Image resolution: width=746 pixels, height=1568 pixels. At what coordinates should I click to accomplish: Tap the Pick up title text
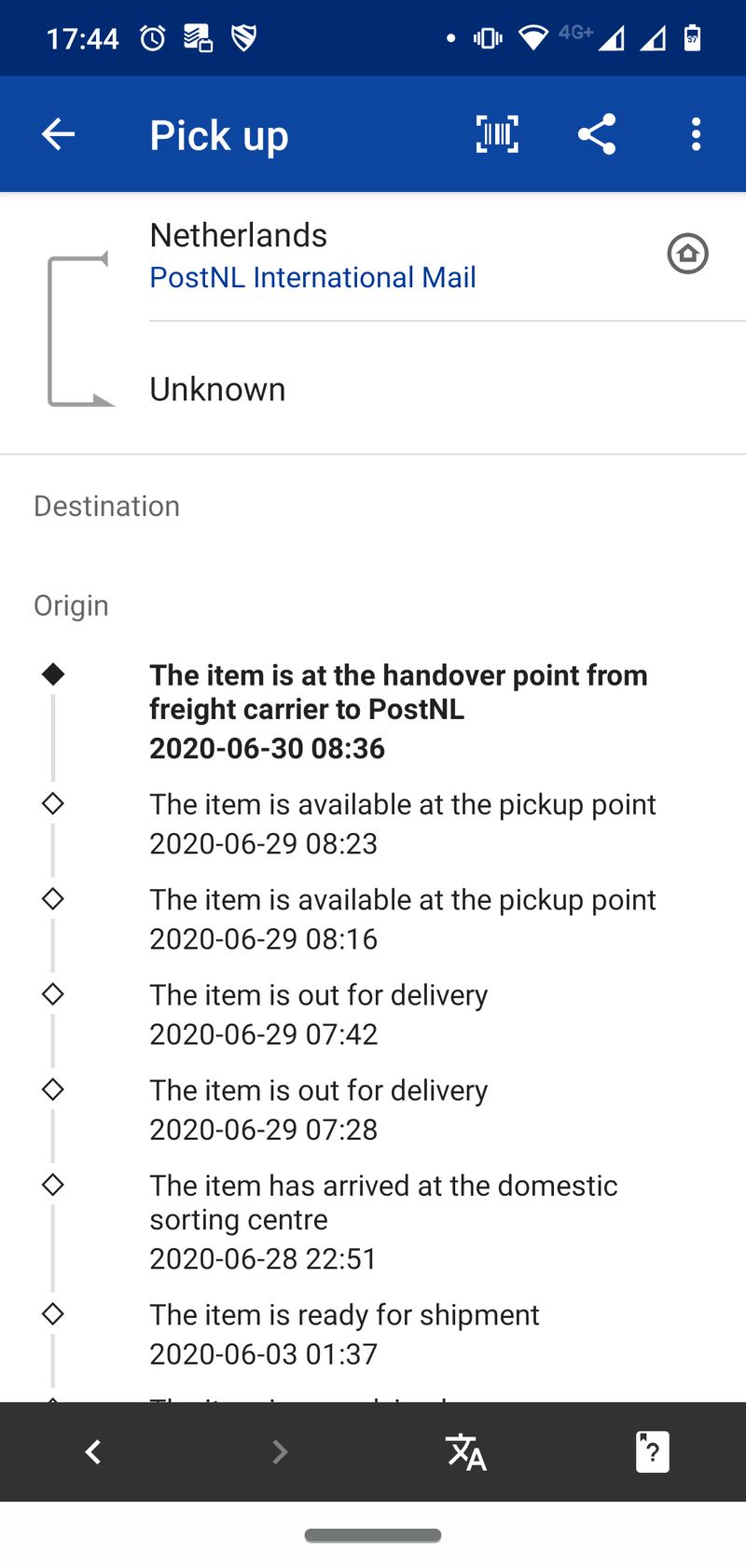click(x=219, y=135)
